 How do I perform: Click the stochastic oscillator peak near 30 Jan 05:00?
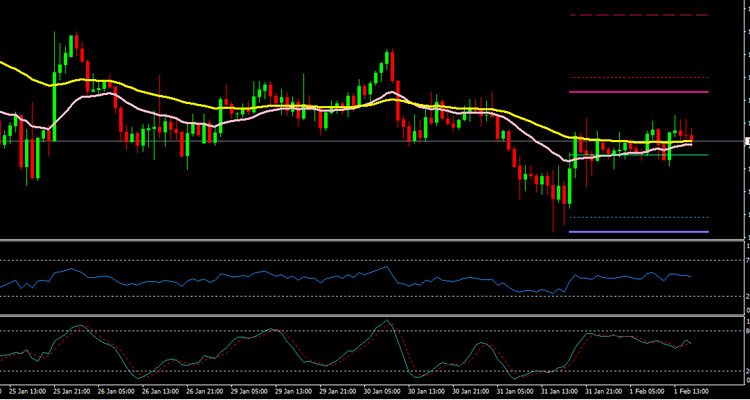[x=386, y=322]
